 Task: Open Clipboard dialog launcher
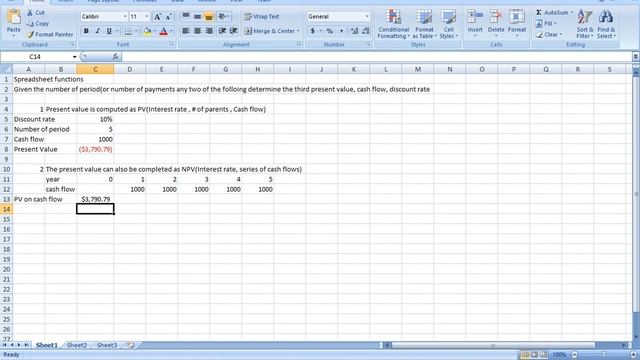[73, 44]
